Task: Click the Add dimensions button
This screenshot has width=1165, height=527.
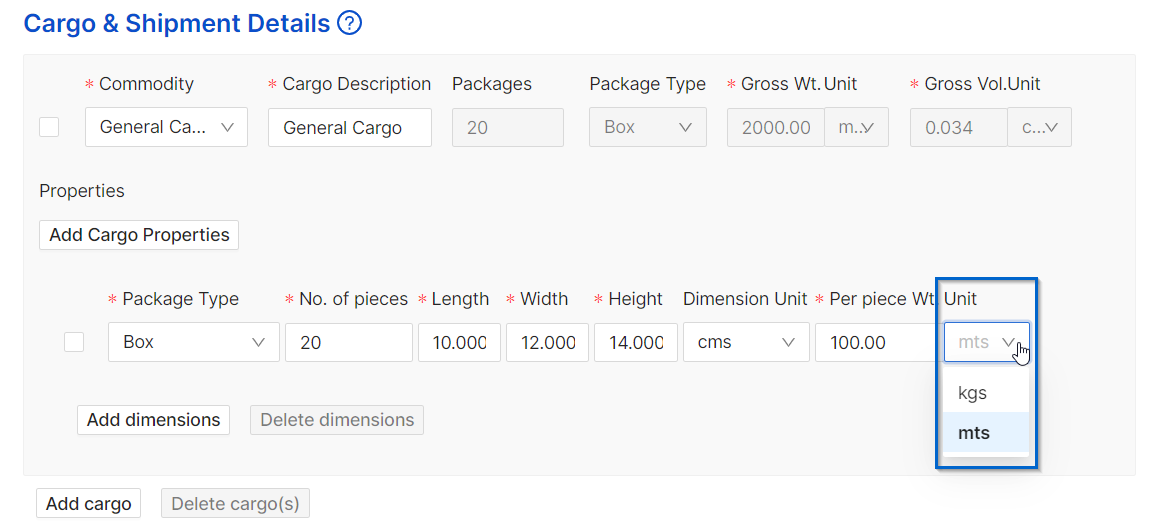Action: pos(153,420)
